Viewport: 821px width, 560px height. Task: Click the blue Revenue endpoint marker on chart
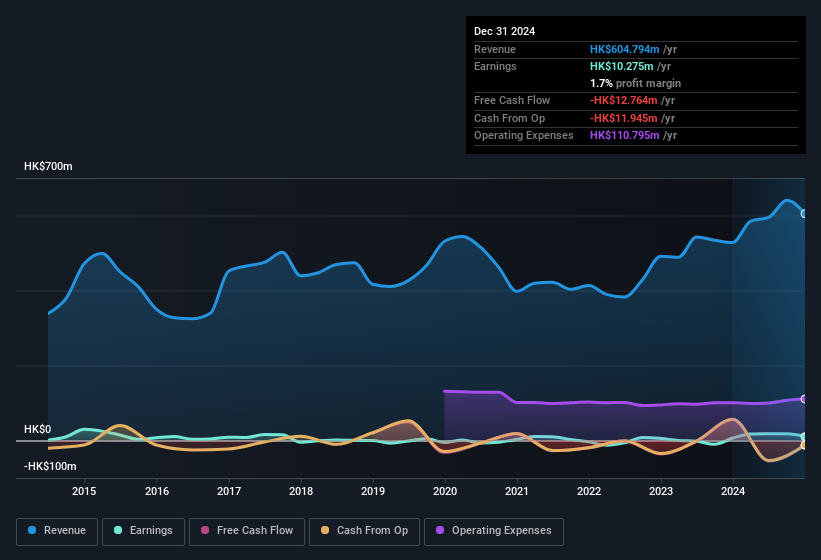[803, 213]
